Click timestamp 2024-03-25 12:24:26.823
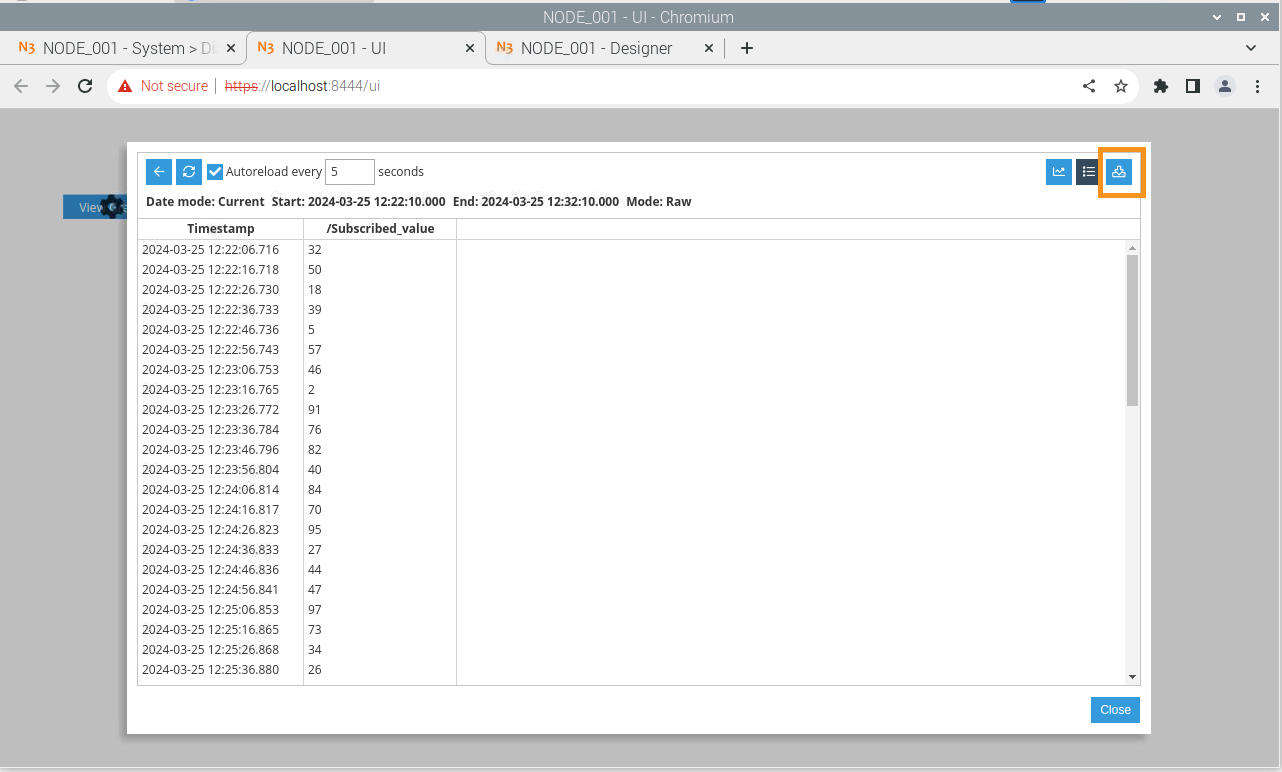The height and width of the screenshot is (772, 1282). (210, 529)
